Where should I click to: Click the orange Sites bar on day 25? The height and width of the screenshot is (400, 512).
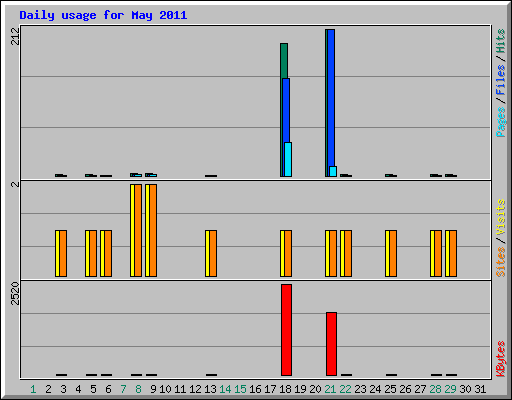393,253
